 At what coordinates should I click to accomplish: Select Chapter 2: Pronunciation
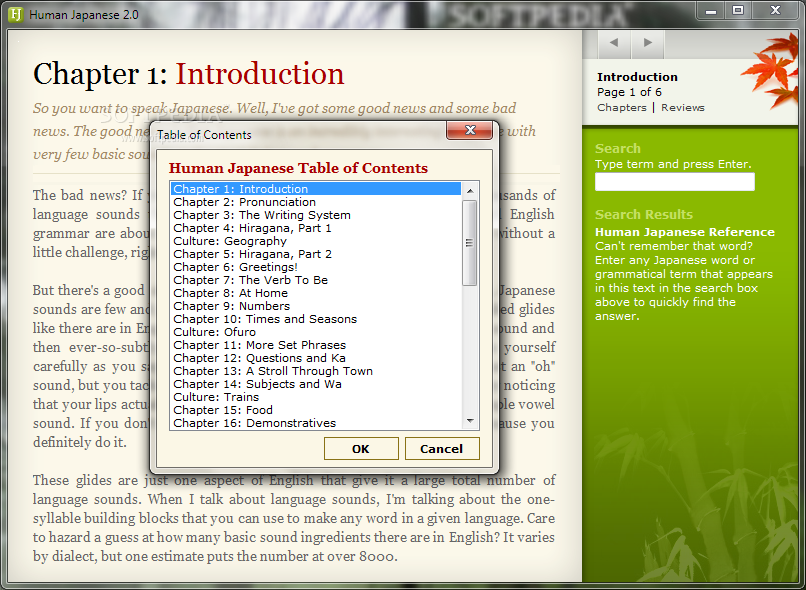click(x=316, y=202)
